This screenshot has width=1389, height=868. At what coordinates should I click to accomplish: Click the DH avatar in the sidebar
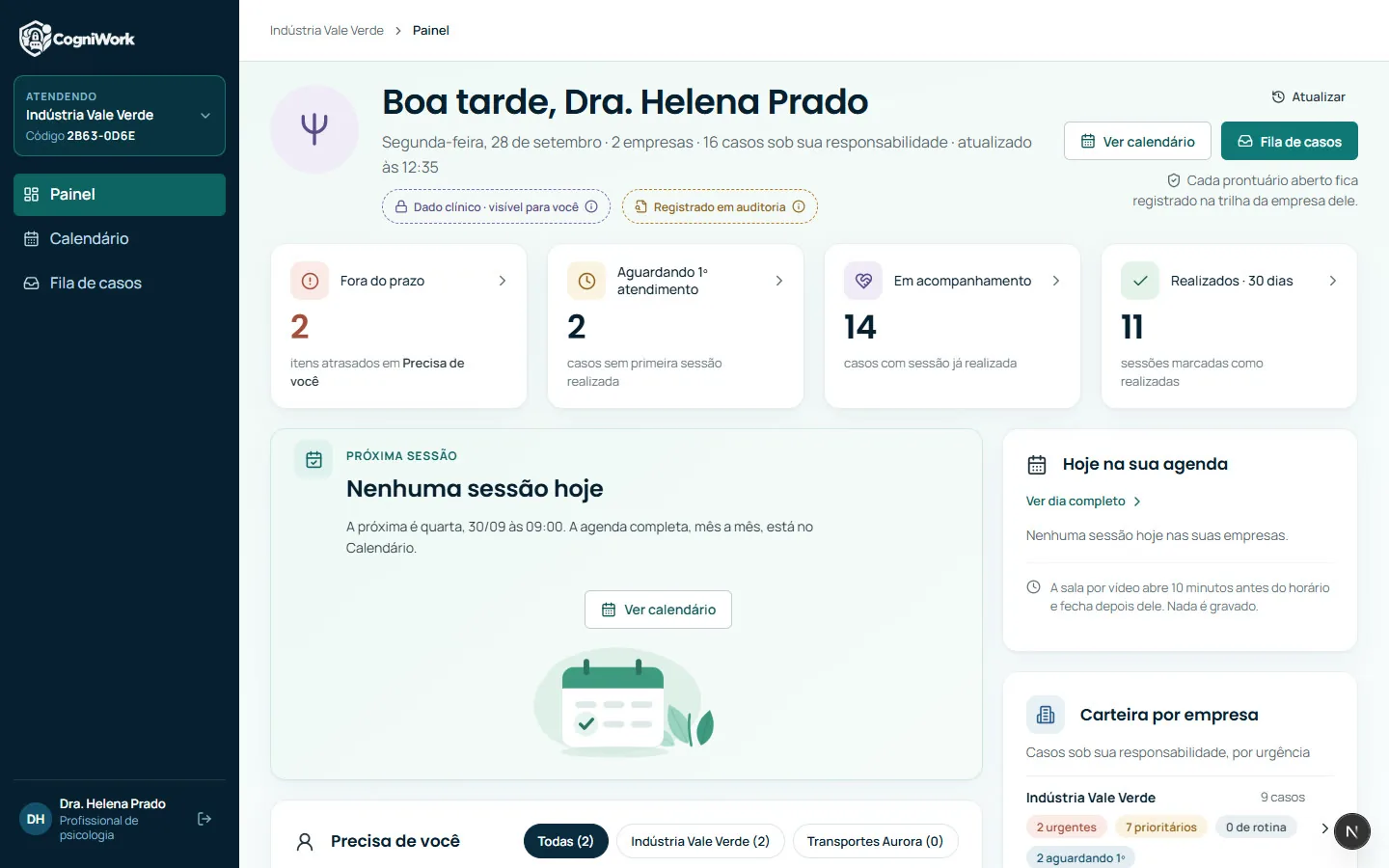pos(36,819)
